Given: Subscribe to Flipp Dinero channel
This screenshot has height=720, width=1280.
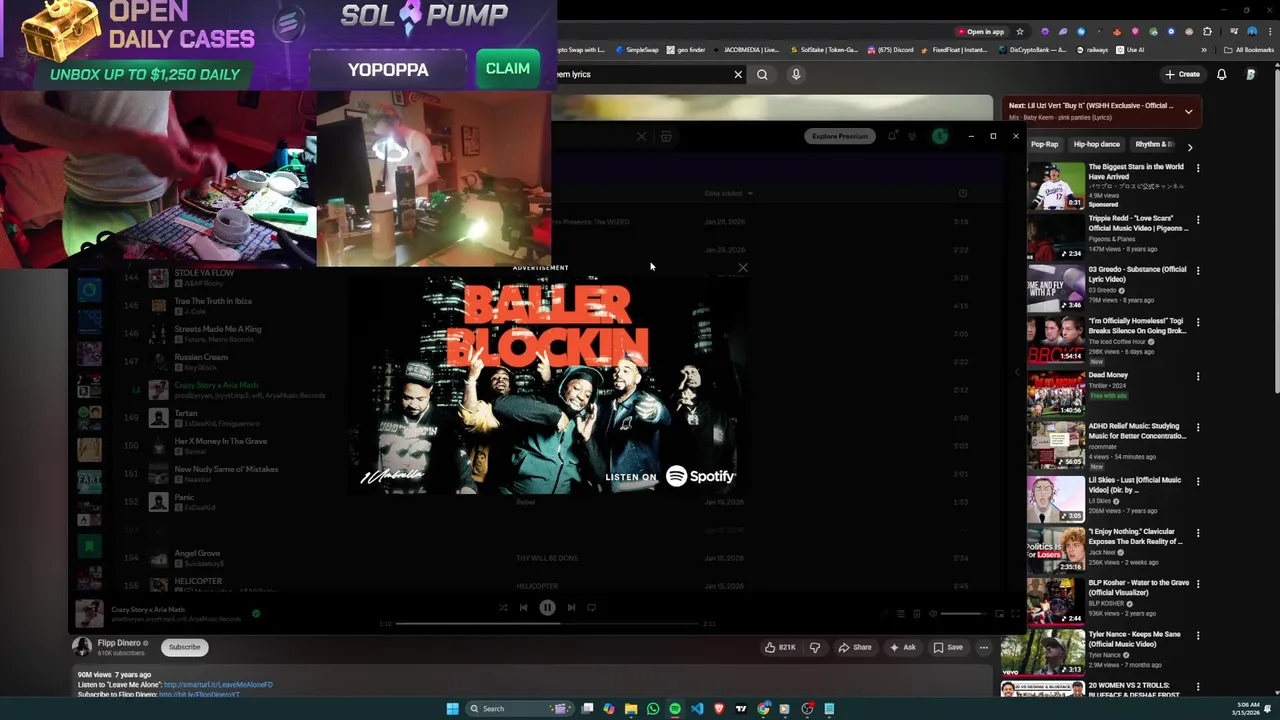Looking at the screenshot, I should [184, 647].
